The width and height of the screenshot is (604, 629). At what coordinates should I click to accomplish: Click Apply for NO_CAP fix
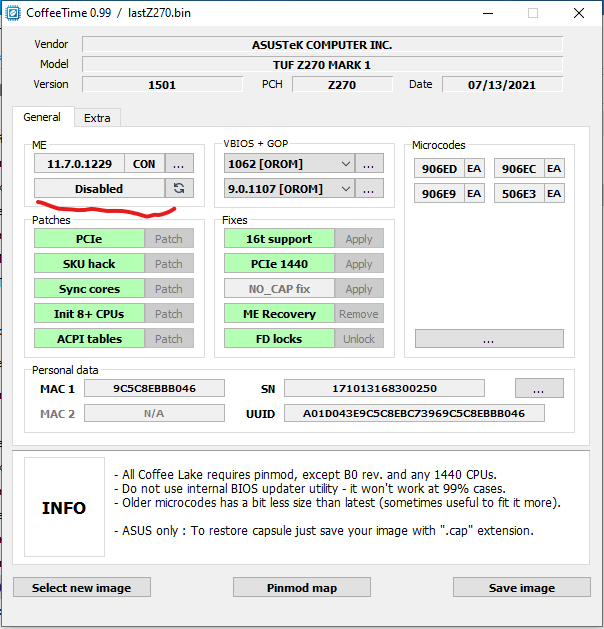click(x=359, y=288)
